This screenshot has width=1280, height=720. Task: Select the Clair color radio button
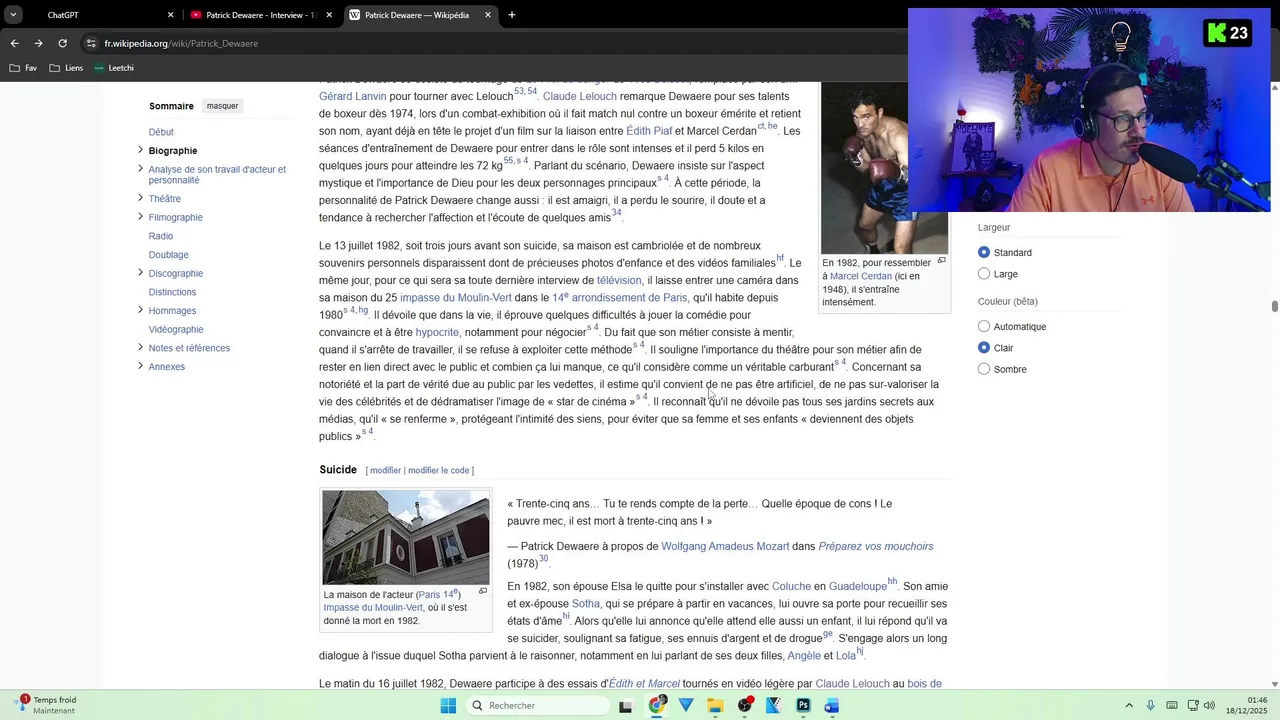point(984,347)
